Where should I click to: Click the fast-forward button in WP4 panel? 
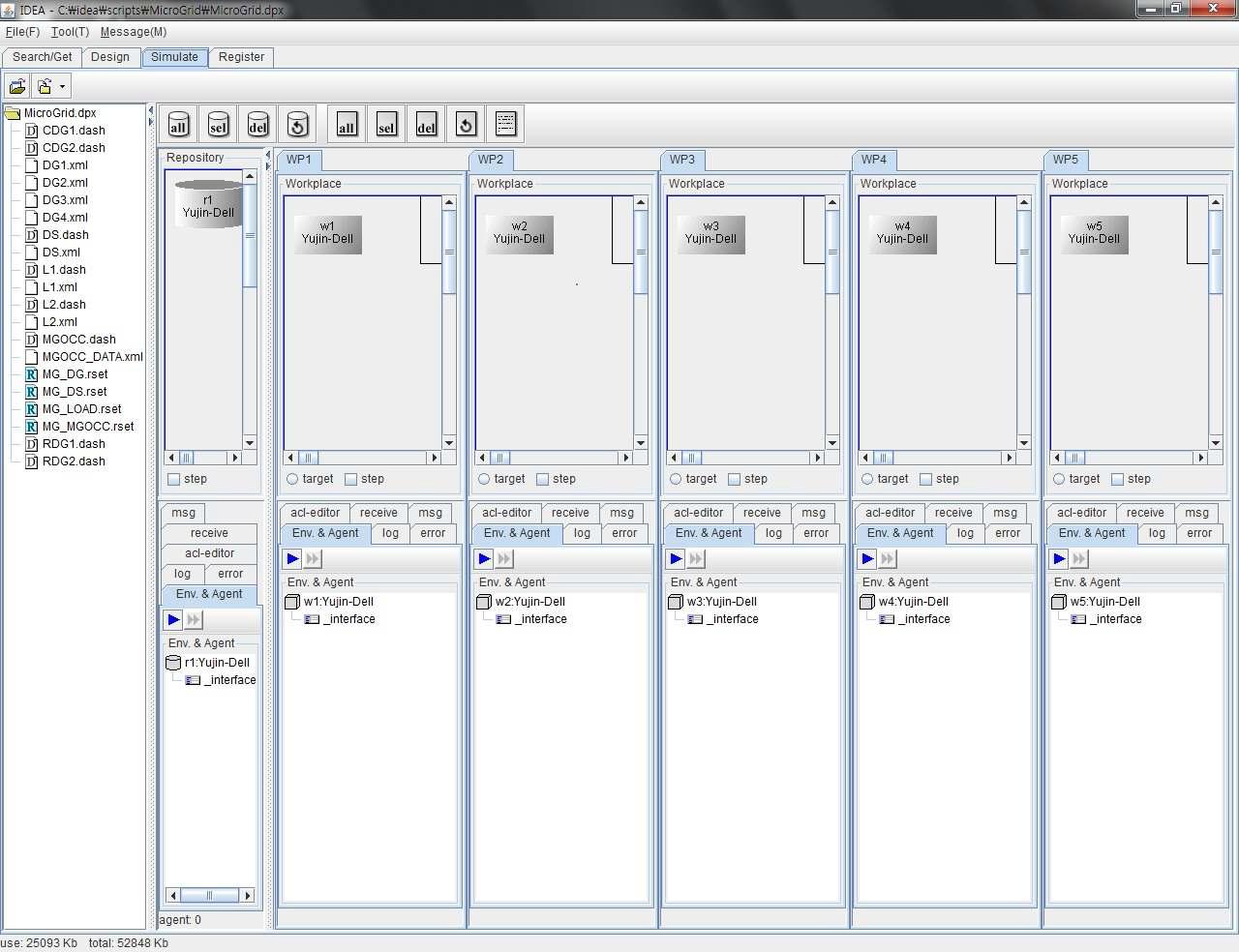(x=888, y=558)
